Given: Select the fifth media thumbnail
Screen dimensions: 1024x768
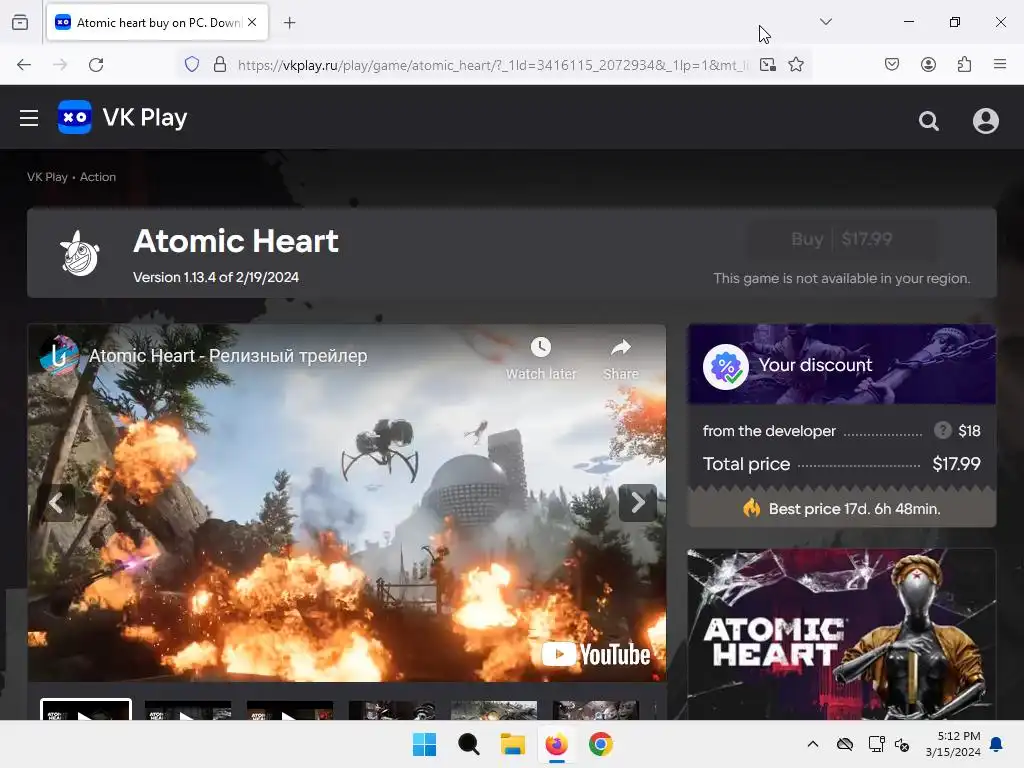Looking at the screenshot, I should coord(494,711).
